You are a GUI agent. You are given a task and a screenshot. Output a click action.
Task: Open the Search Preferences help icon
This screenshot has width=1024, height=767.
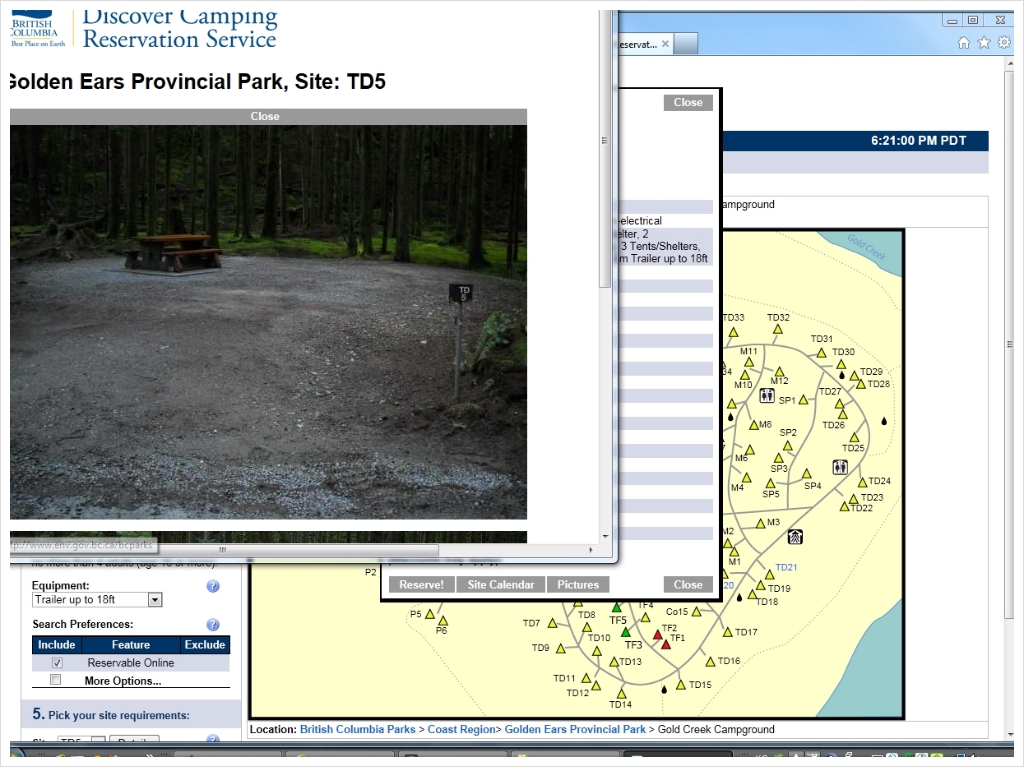coord(212,625)
